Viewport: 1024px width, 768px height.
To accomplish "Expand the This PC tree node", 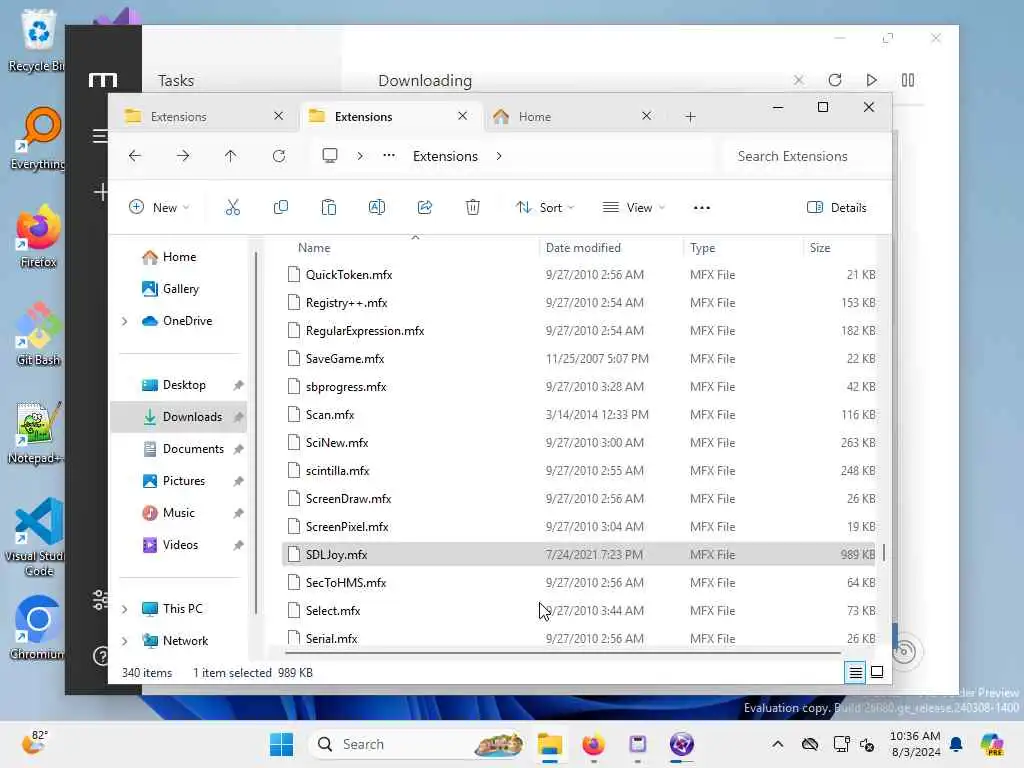I will point(125,609).
